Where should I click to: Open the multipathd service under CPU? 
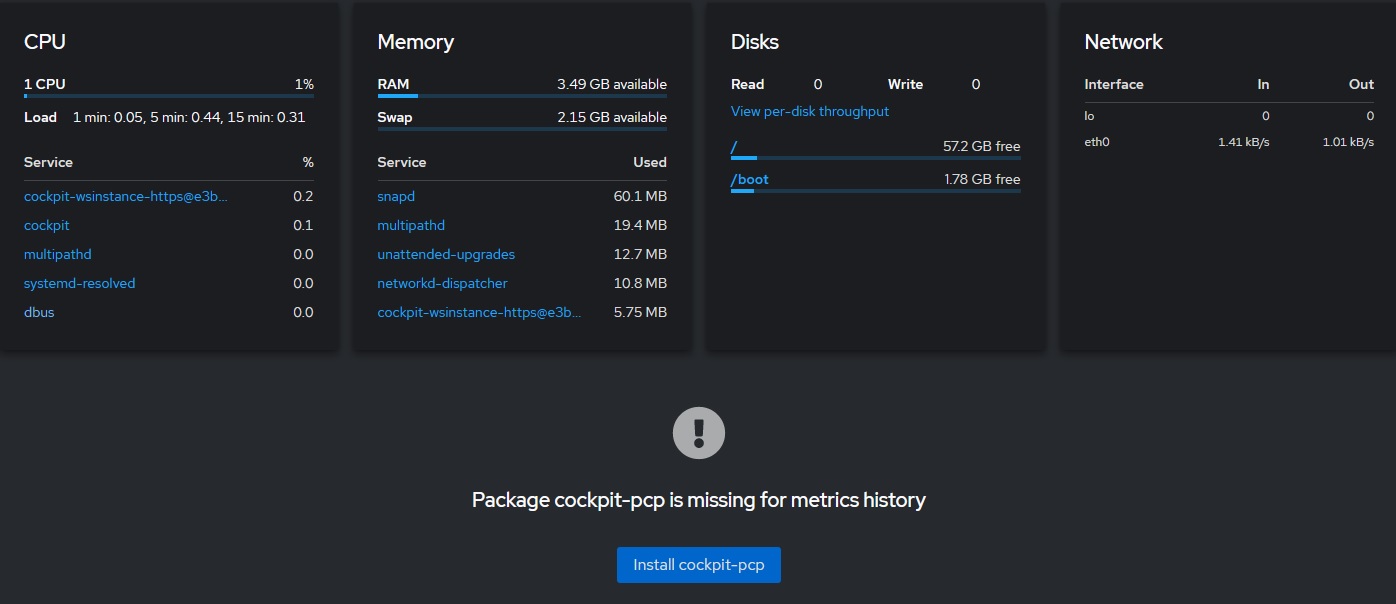pyautogui.click(x=57, y=254)
